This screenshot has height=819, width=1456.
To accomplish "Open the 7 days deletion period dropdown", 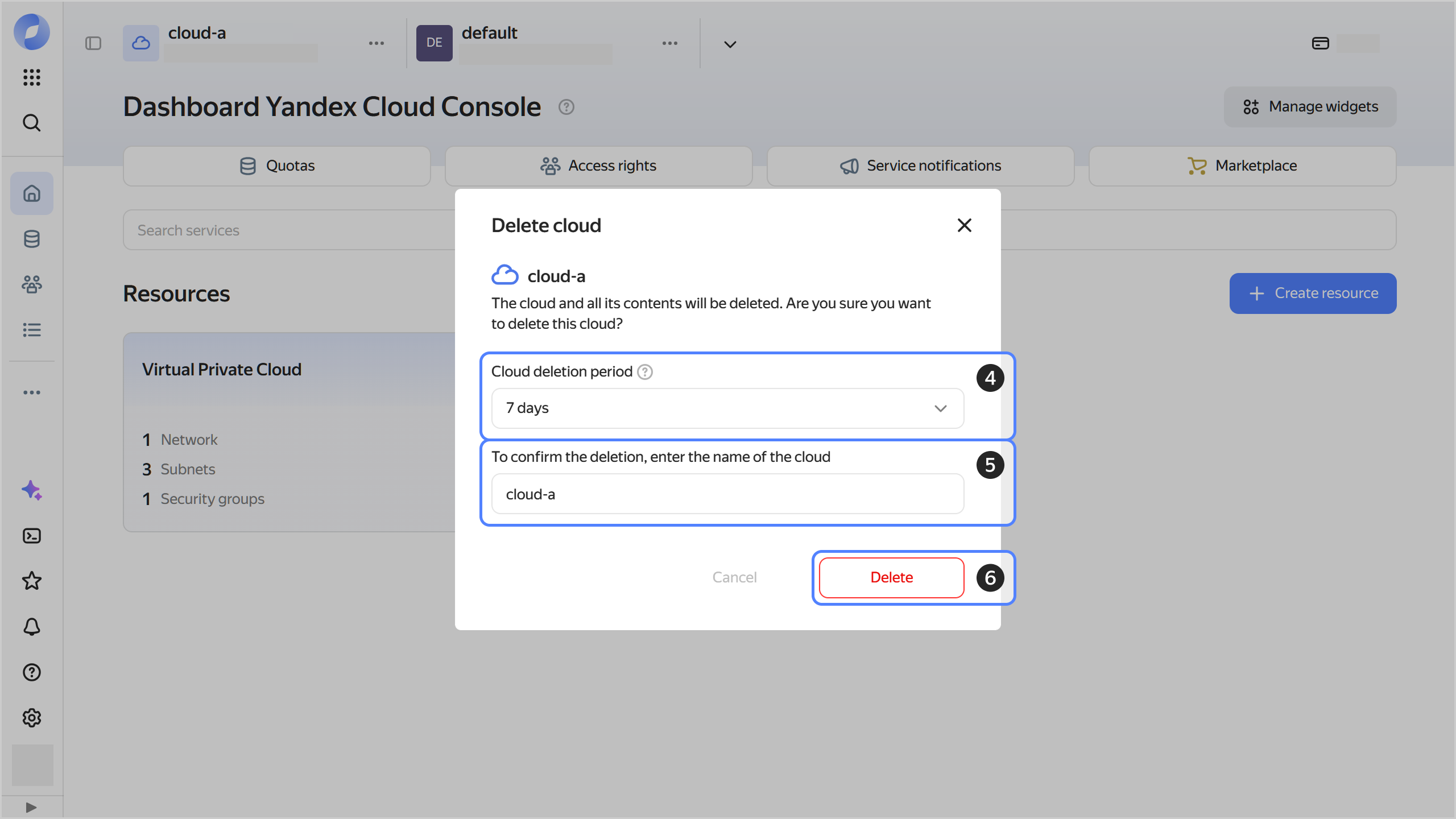I will click(727, 408).
